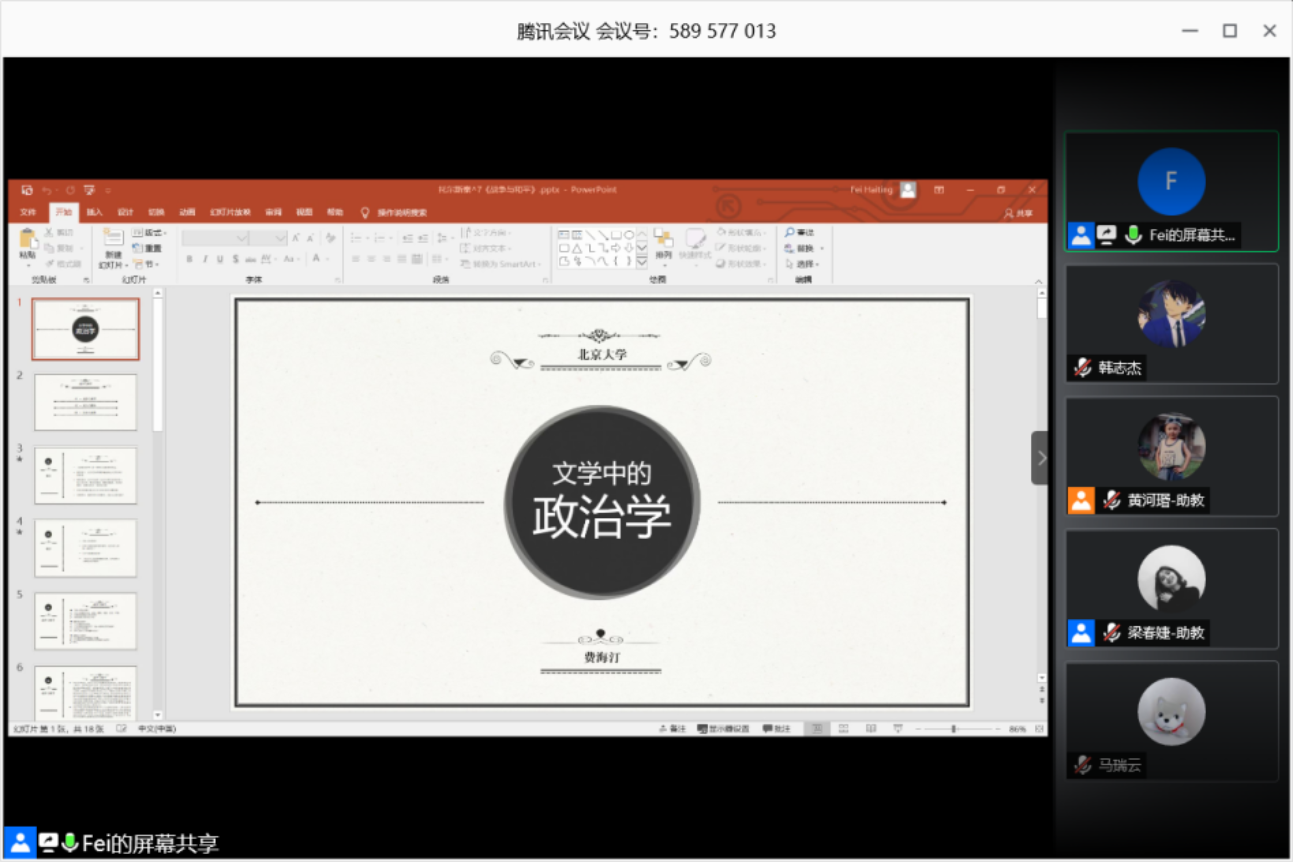Viewport: 1294px width, 863px height.
Task: Open the Insert (插入) ribbon tab
Action: pos(94,212)
